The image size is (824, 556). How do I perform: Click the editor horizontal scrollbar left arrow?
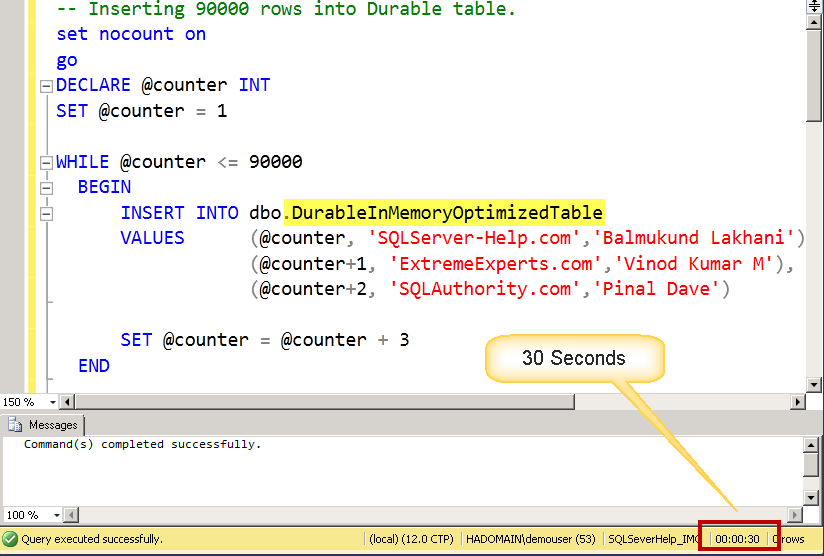tap(67, 402)
